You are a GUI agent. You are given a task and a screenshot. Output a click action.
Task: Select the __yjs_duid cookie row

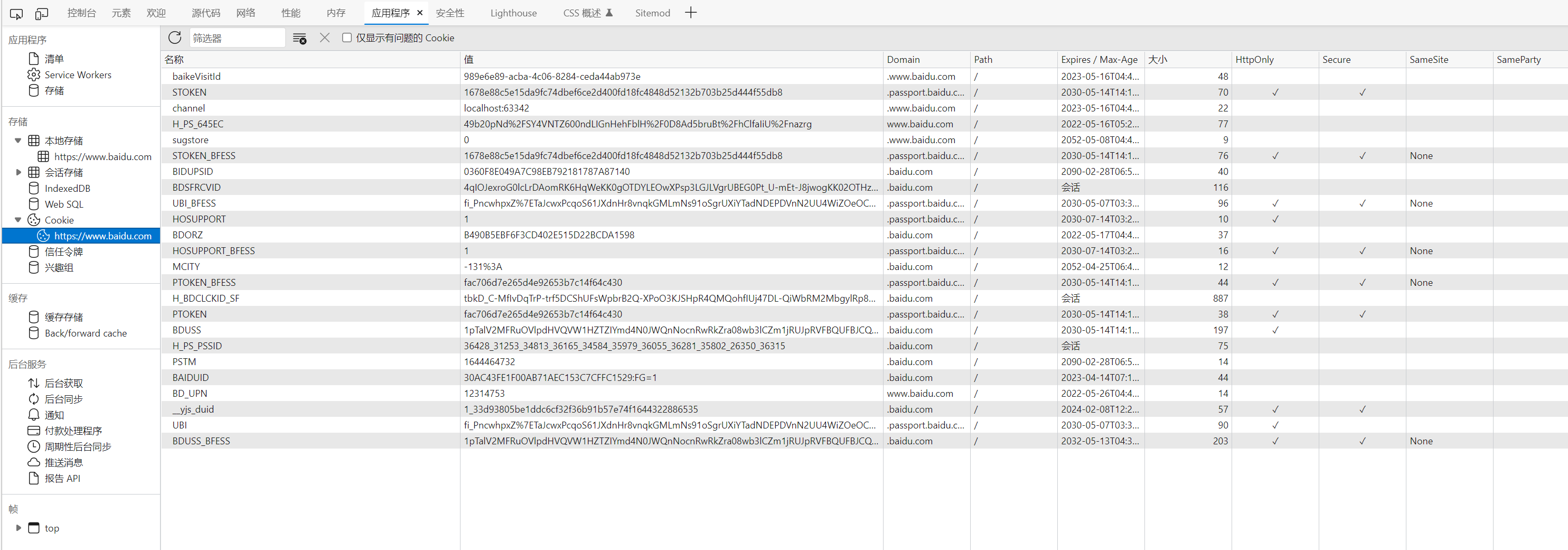coord(865,409)
